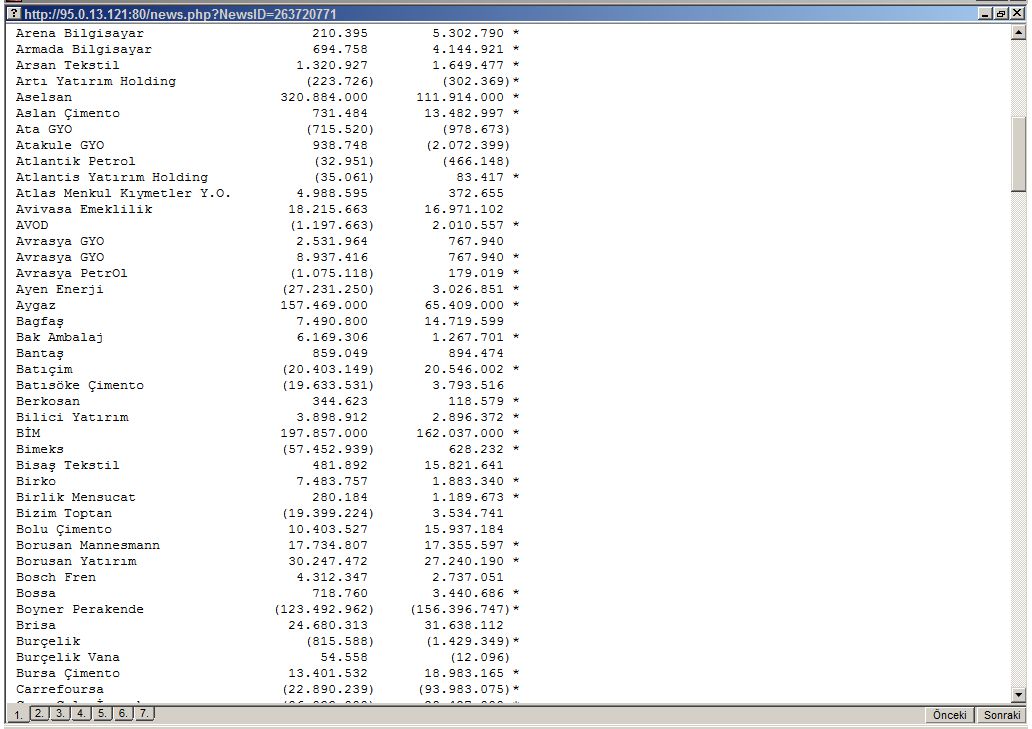The image size is (1032, 729).
Task: Select the Birlik Mensucat entry
Action: [x=76, y=497]
